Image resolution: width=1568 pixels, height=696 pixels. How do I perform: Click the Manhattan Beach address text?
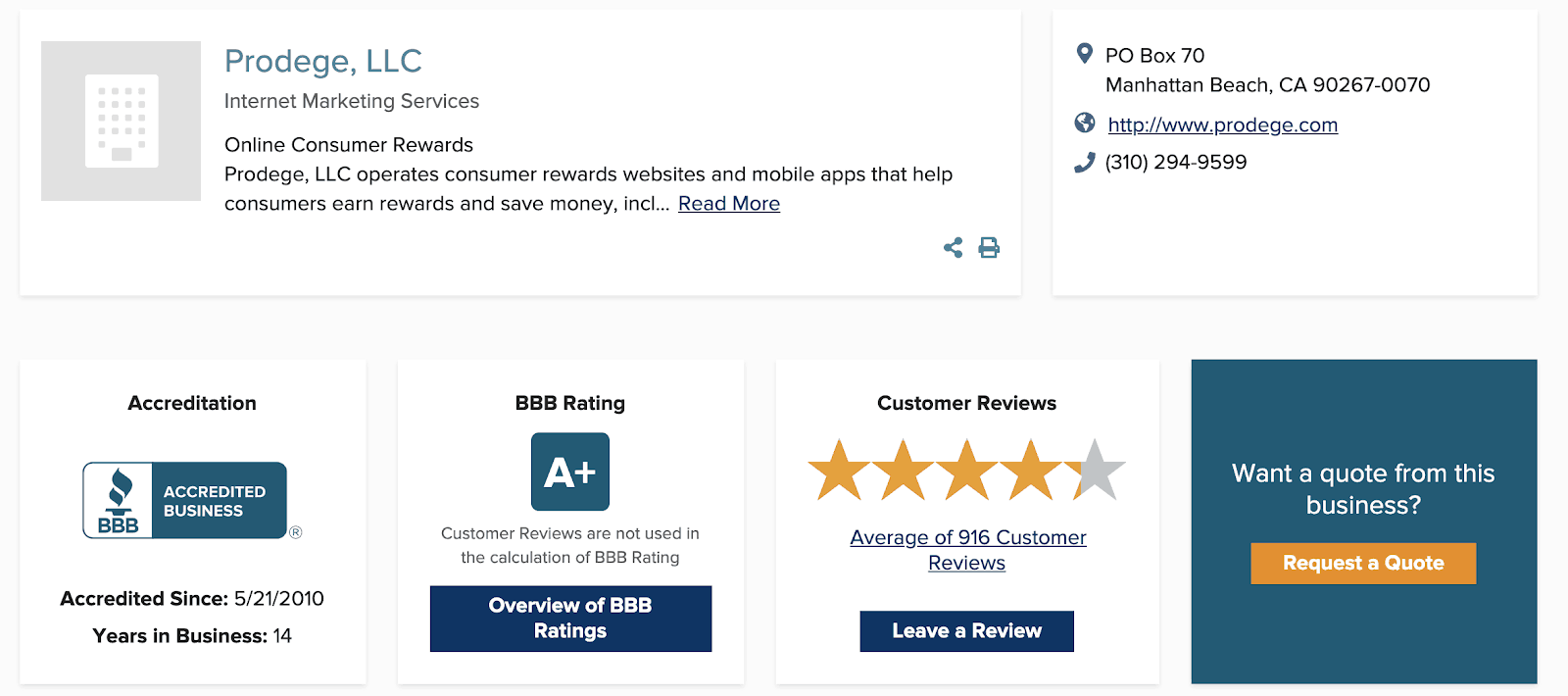click(x=1267, y=84)
